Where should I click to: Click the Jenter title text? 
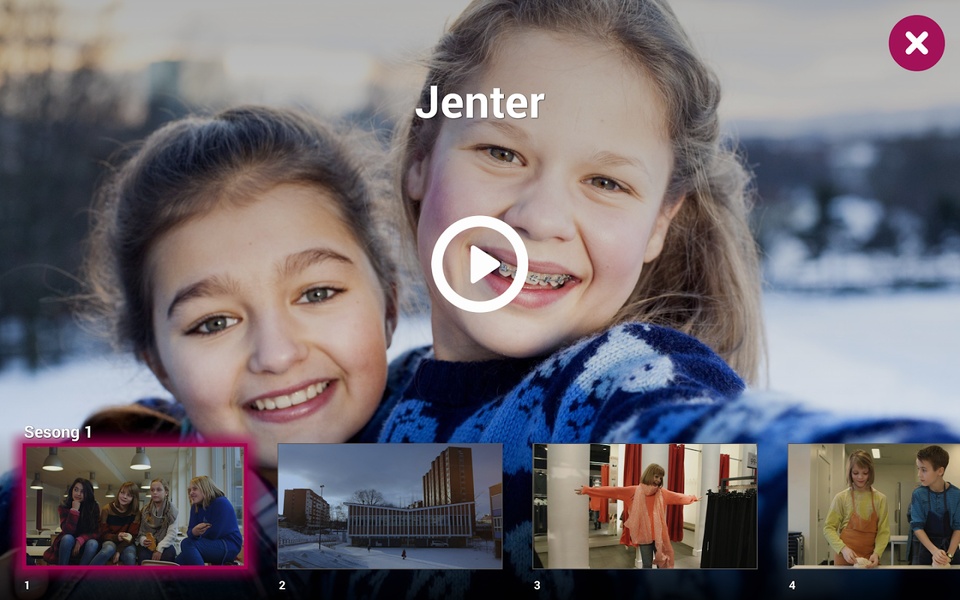tap(480, 102)
